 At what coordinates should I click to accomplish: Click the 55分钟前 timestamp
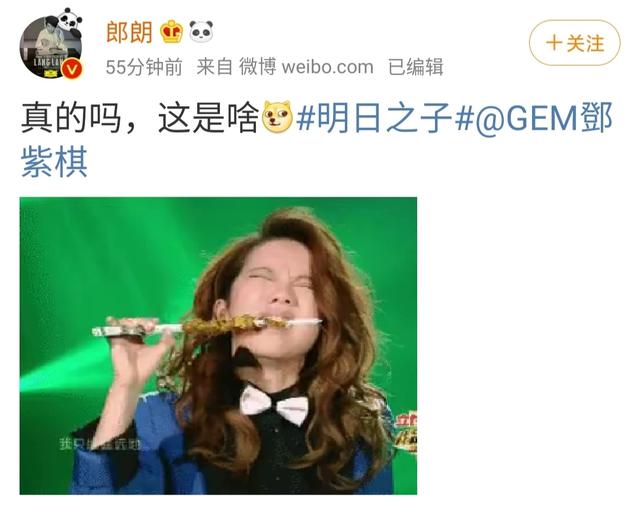tap(144, 67)
